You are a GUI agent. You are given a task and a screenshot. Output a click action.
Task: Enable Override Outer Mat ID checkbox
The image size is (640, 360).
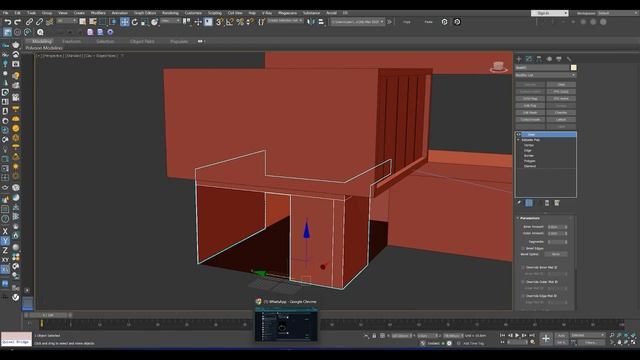tap(523, 282)
